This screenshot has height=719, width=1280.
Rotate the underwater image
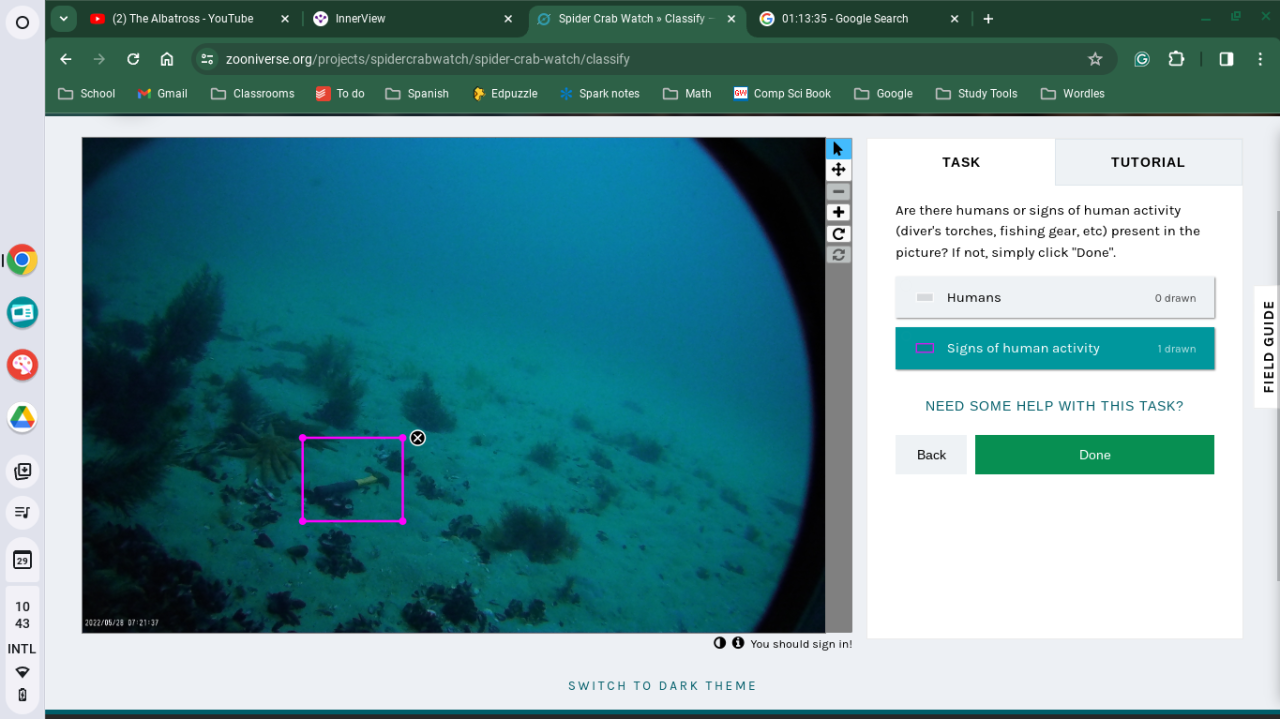[838, 234]
